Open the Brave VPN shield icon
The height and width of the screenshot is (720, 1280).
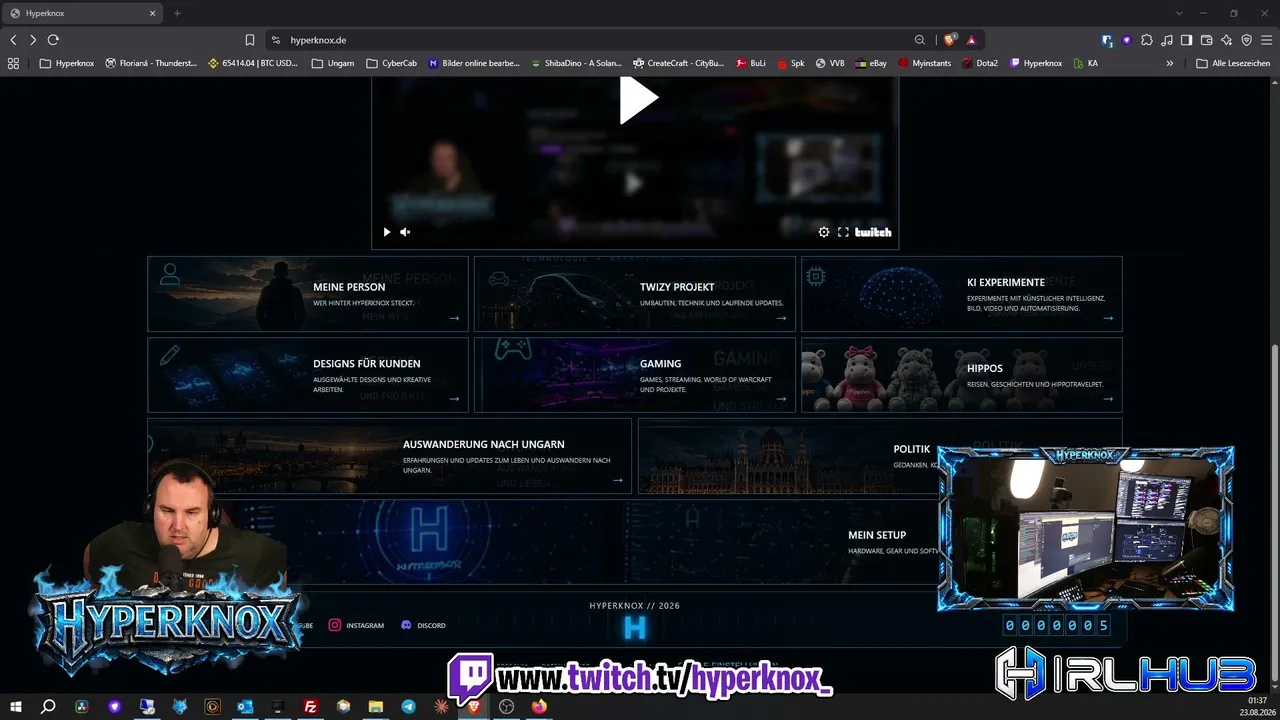(1246, 40)
